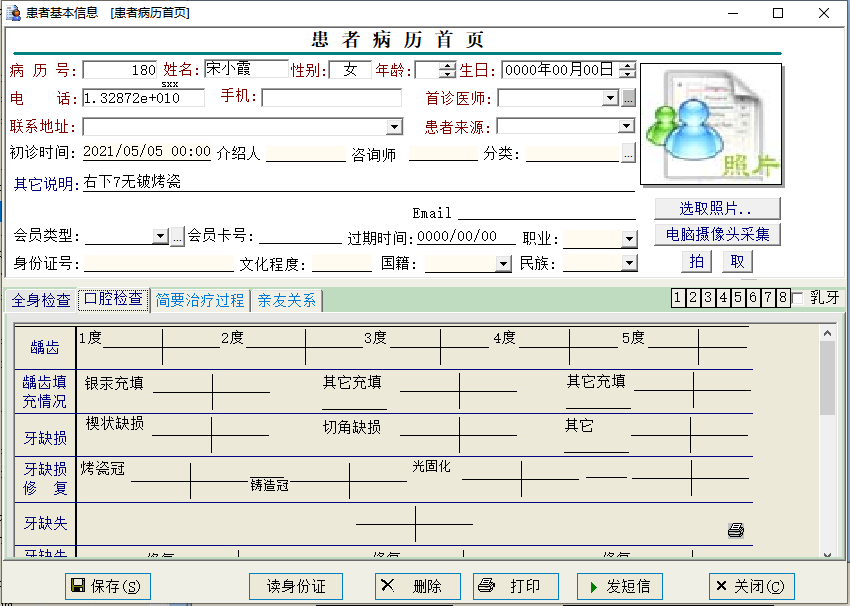
Task: Click the 咨询师 input field
Action: point(443,153)
